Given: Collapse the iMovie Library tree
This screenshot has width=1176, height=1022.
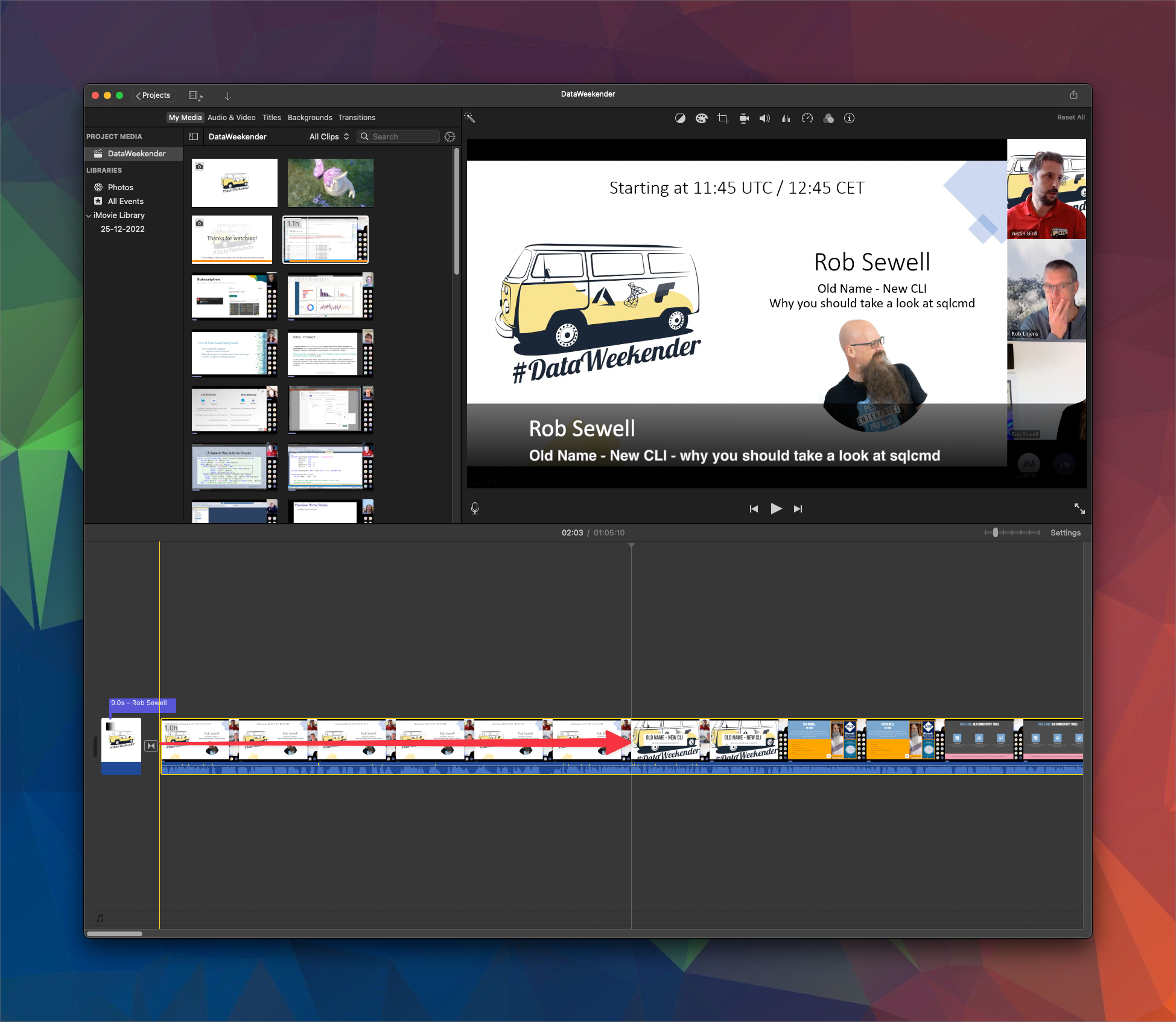Looking at the screenshot, I should pyautogui.click(x=89, y=216).
